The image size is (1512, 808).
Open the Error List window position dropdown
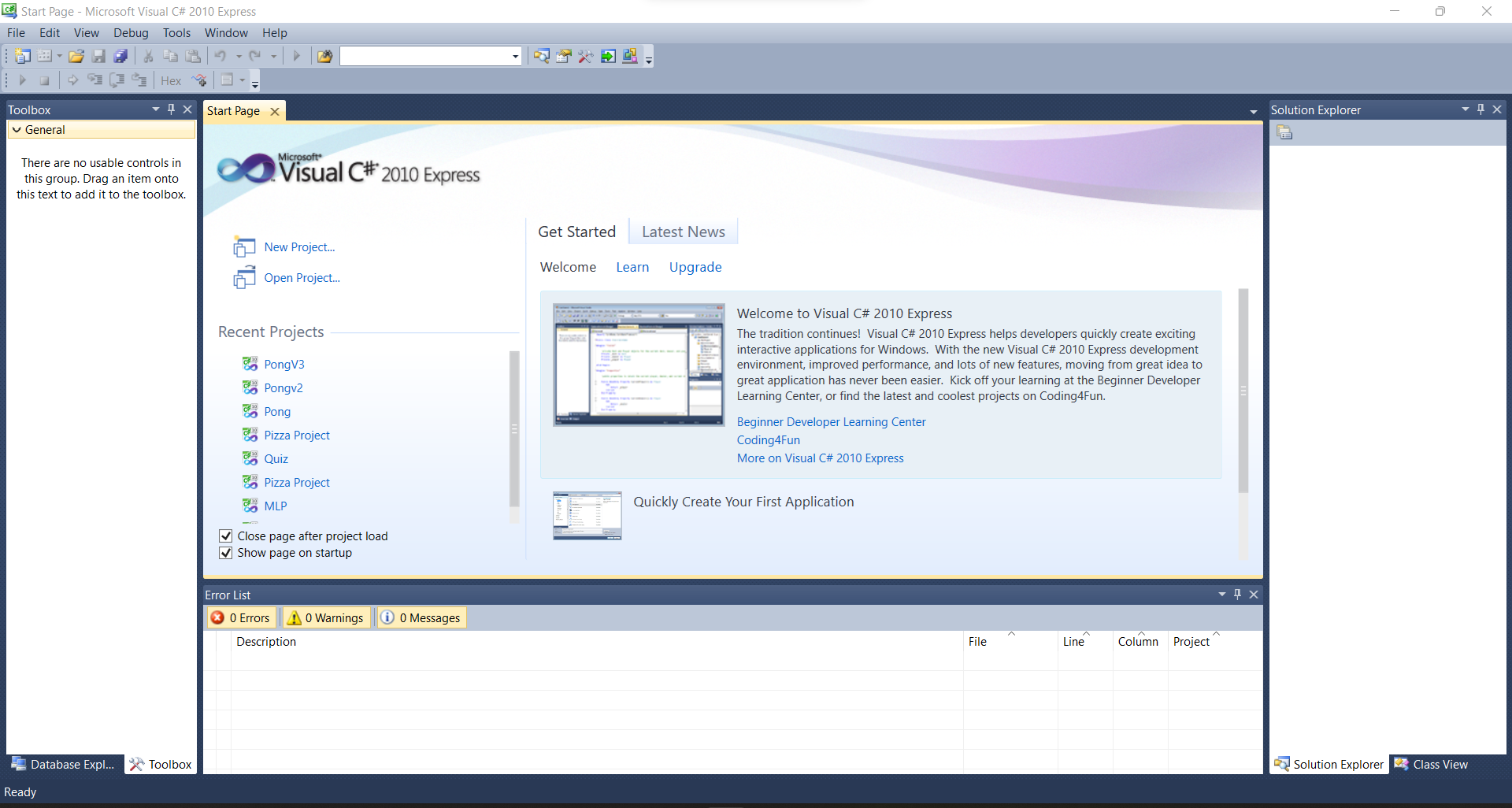point(1222,595)
